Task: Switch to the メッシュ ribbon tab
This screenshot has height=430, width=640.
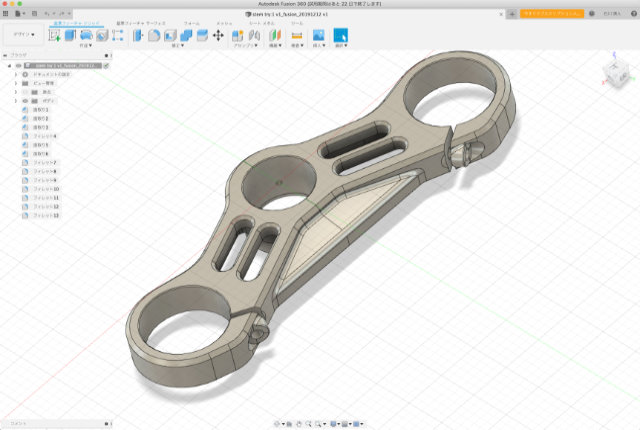Action: (x=224, y=22)
